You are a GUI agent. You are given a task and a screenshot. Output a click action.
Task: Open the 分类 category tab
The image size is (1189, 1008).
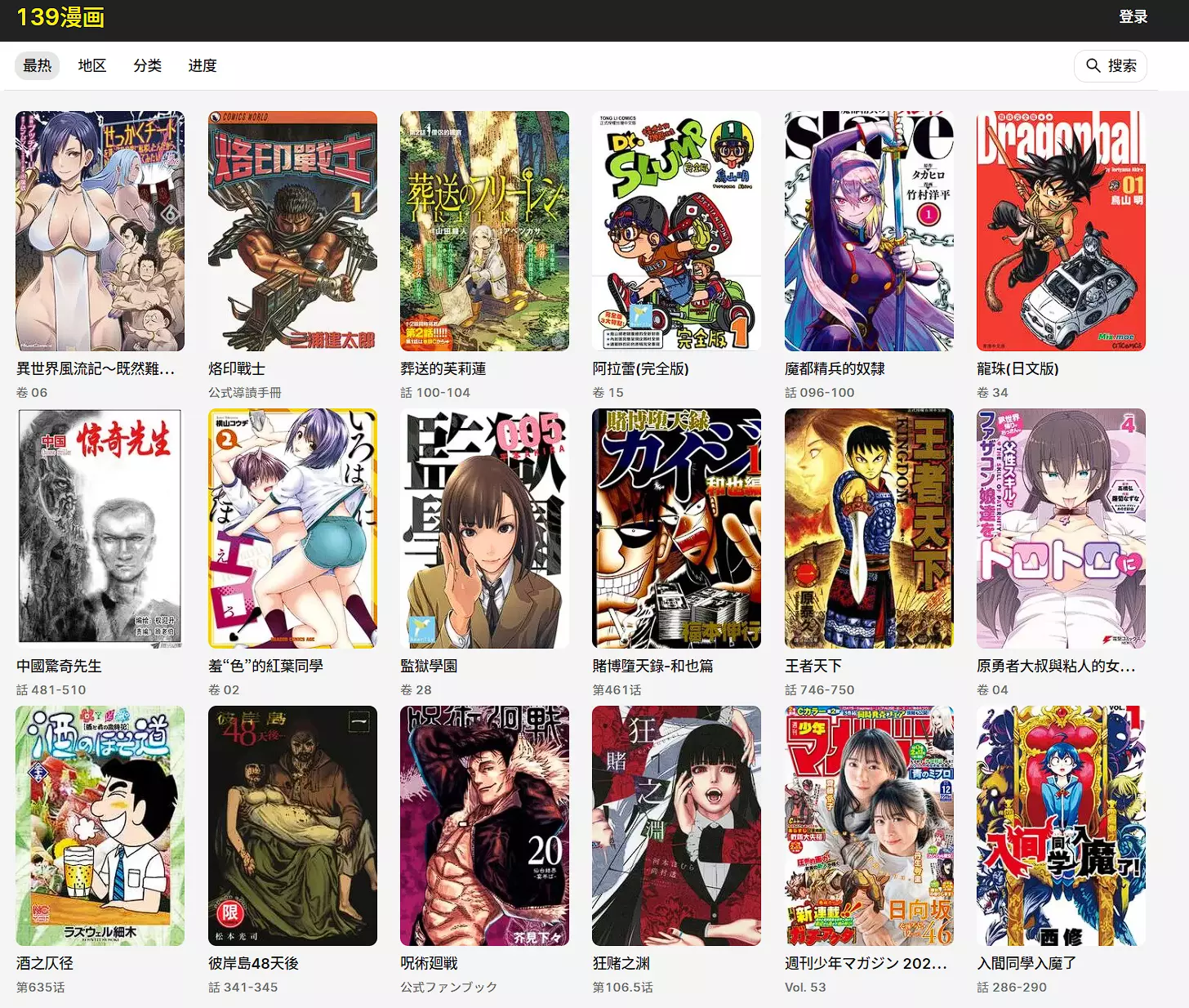(147, 65)
